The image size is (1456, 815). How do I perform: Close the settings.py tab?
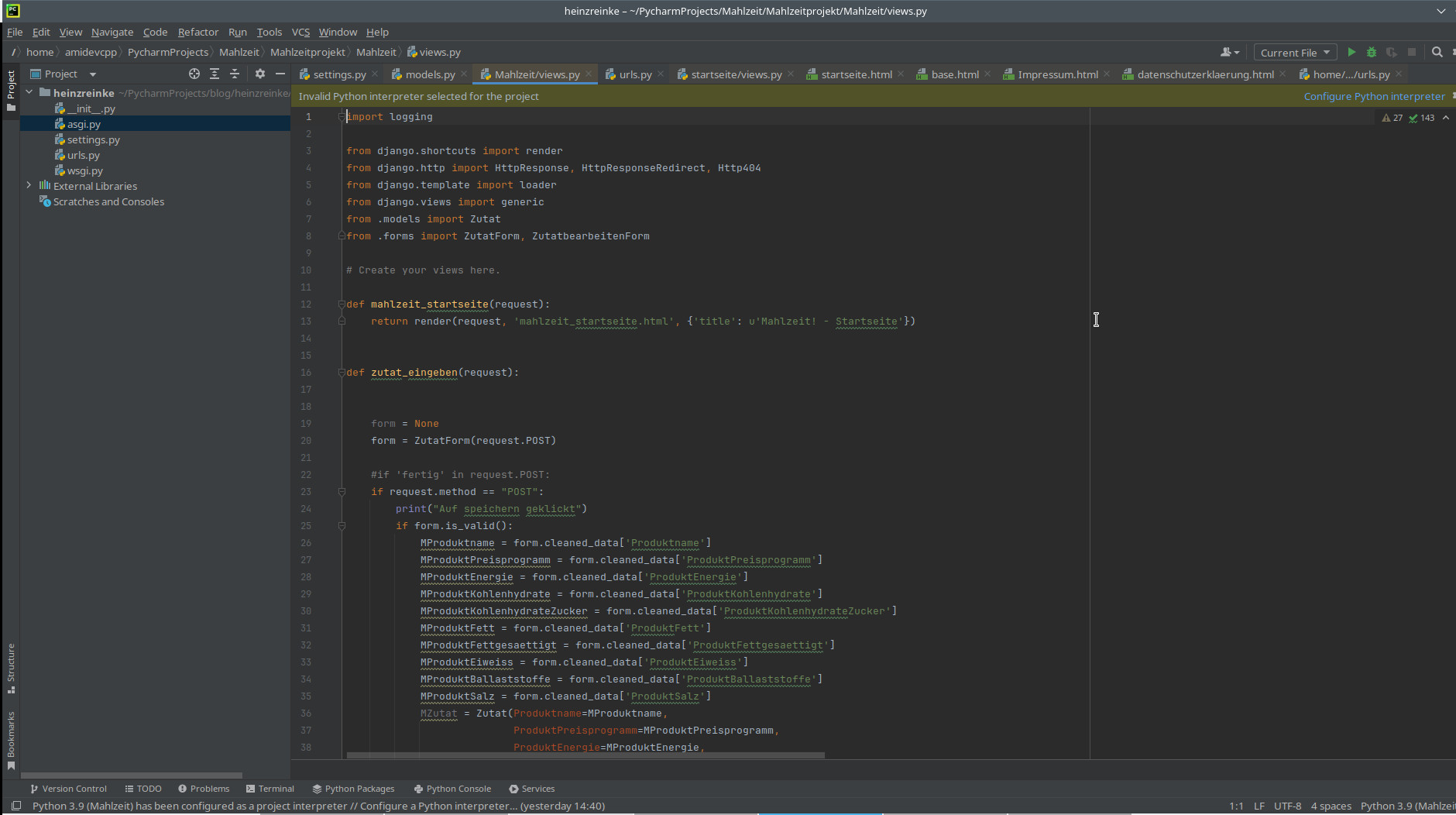(375, 74)
